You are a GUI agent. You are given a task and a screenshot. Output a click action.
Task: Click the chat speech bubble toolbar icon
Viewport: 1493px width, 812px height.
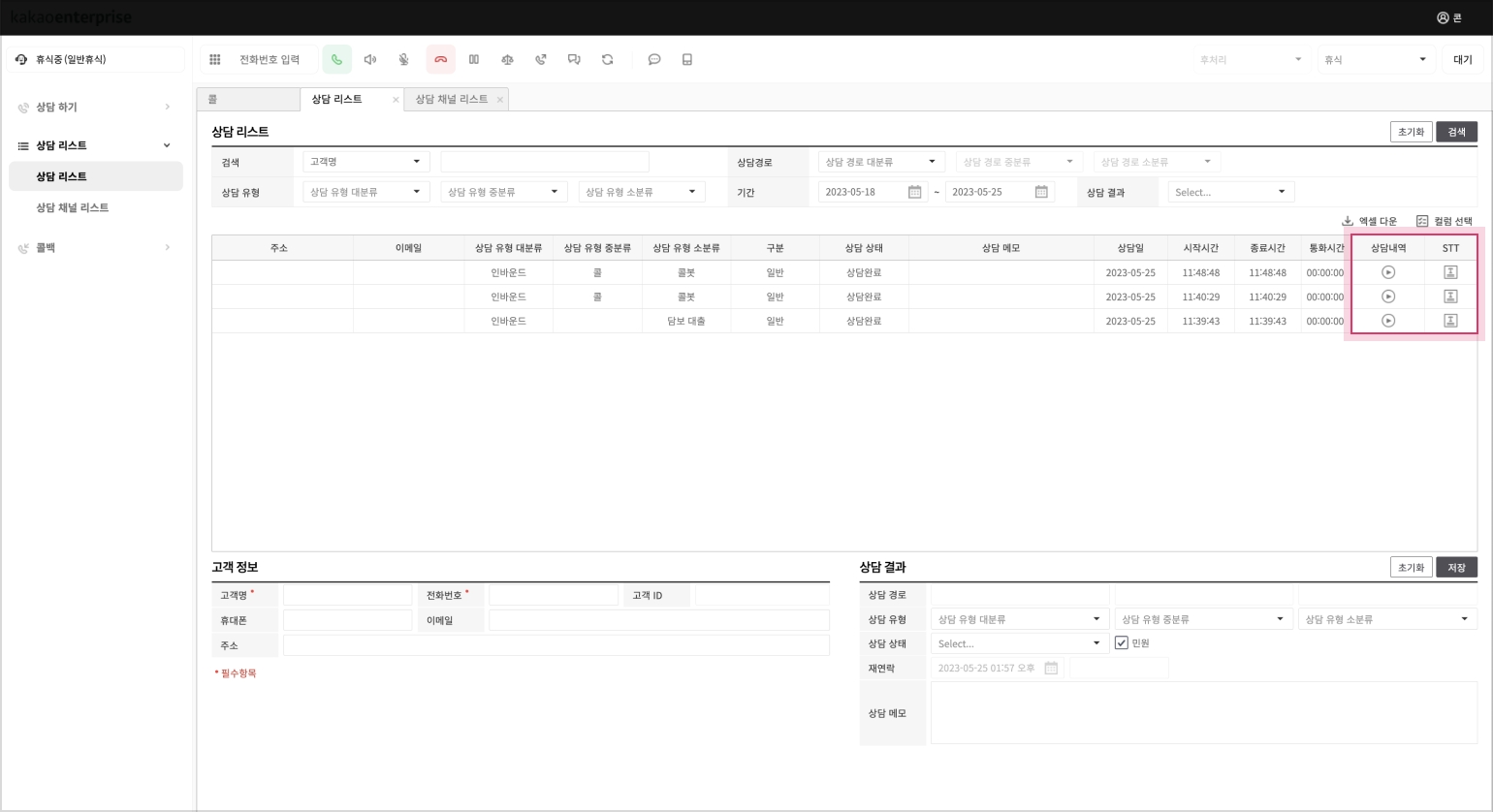pos(654,60)
